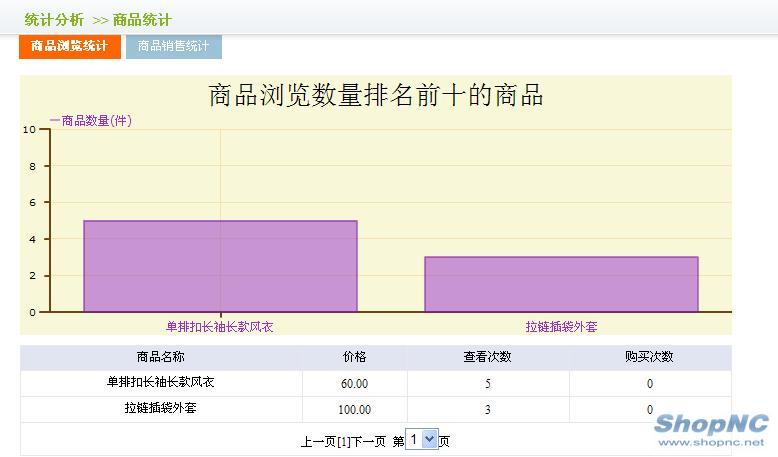The height and width of the screenshot is (457, 778).
Task: Click the ShopNC logo
Action: [x=710, y=426]
